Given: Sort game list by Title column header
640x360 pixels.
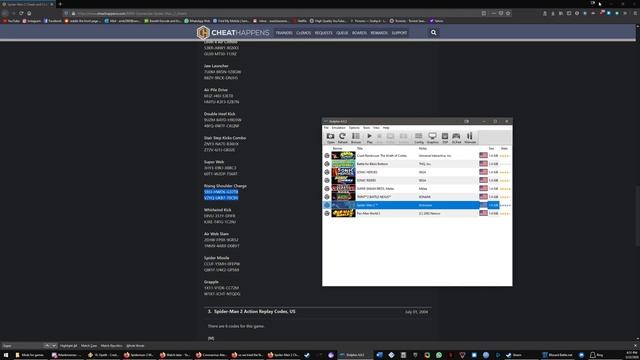Looking at the screenshot, I should click(360, 149).
